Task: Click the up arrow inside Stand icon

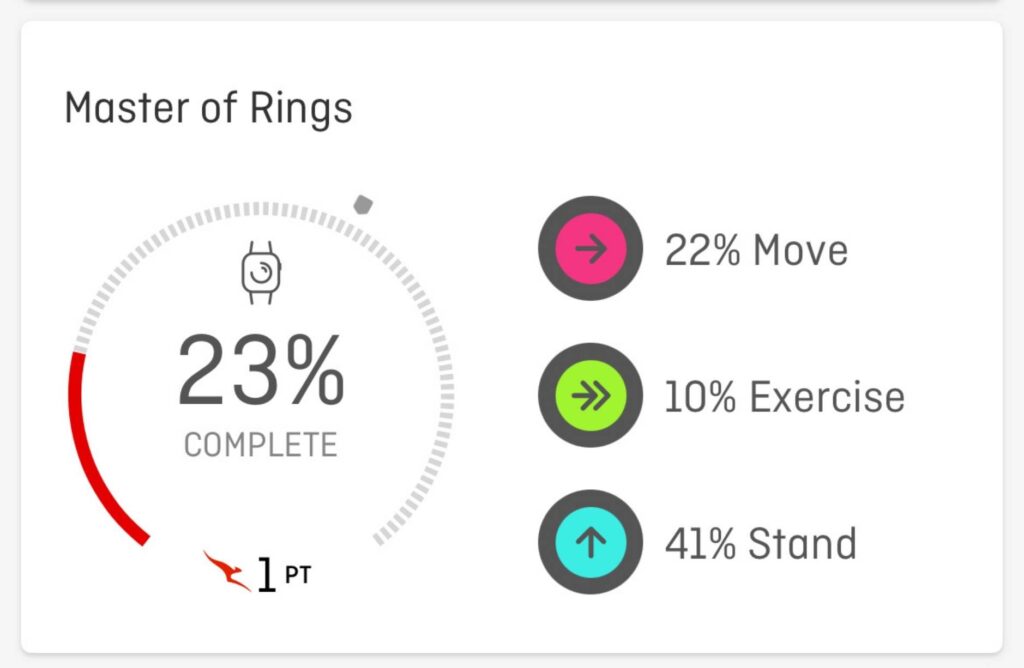Action: [x=591, y=543]
